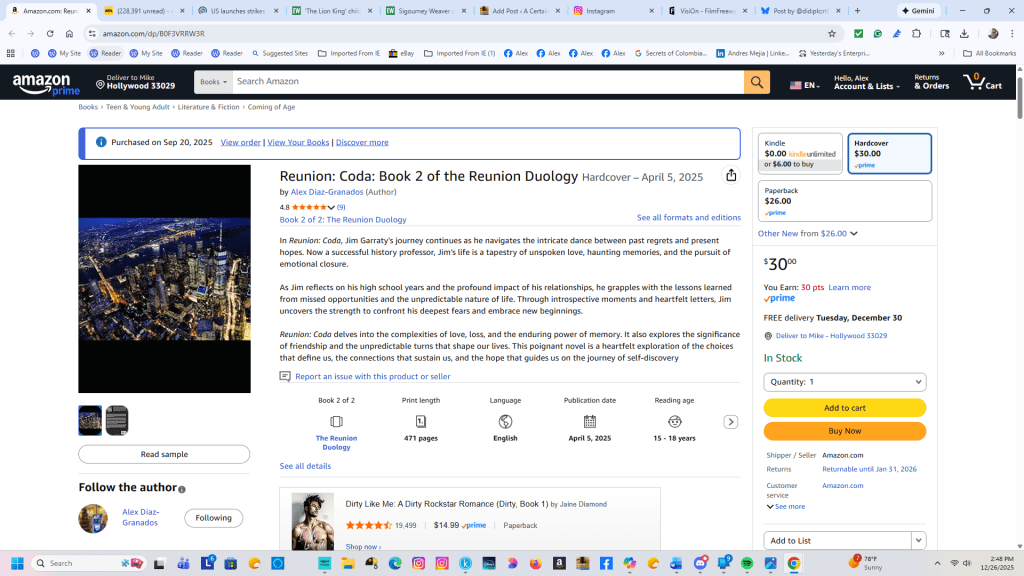Click the Amazon search magnifier button
Image resolution: width=1024 pixels, height=576 pixels.
(757, 82)
